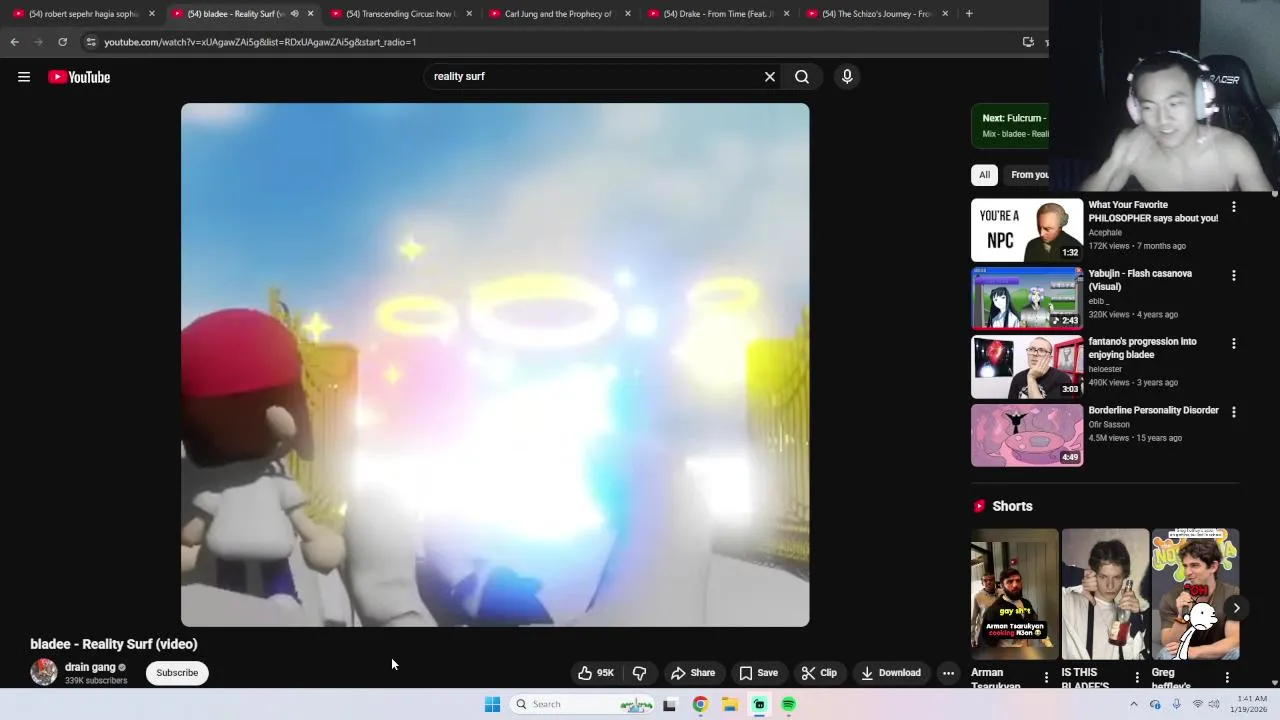Screen dimensions: 1280x720
Task: Go to the YouTube home logo
Action: tap(79, 77)
